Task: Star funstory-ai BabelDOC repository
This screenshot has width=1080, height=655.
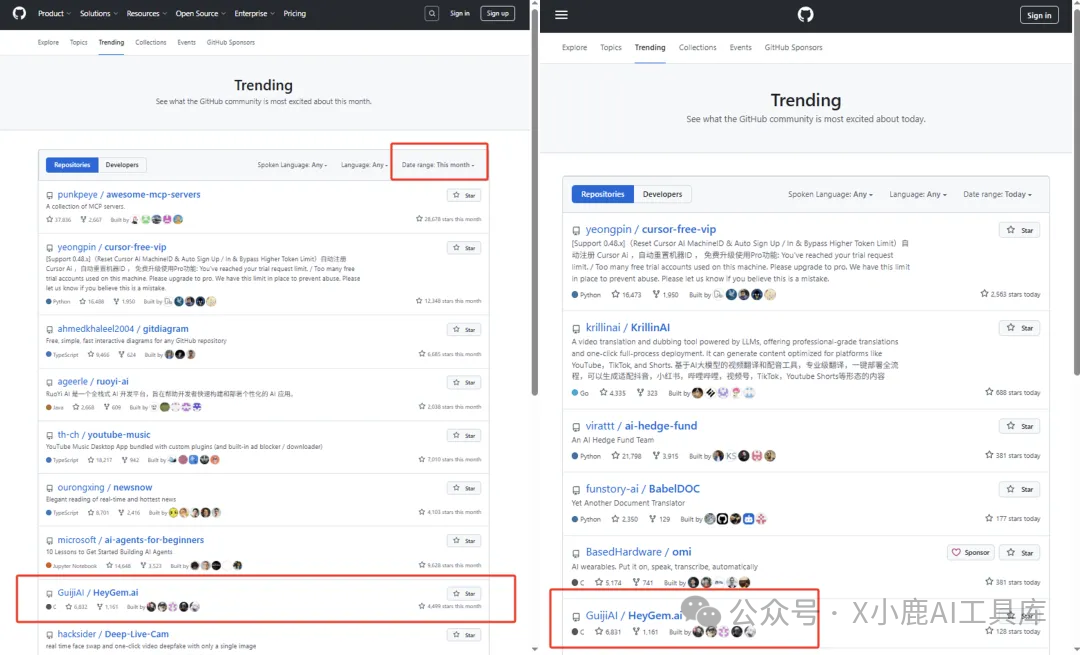Action: point(1019,489)
